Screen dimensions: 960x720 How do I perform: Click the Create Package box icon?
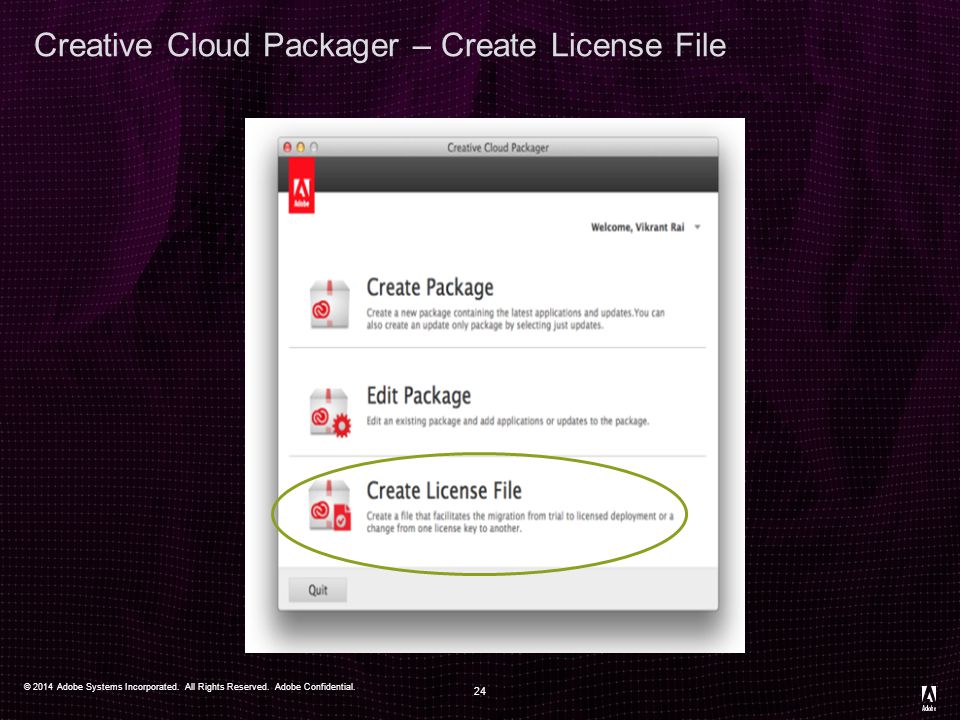point(329,304)
